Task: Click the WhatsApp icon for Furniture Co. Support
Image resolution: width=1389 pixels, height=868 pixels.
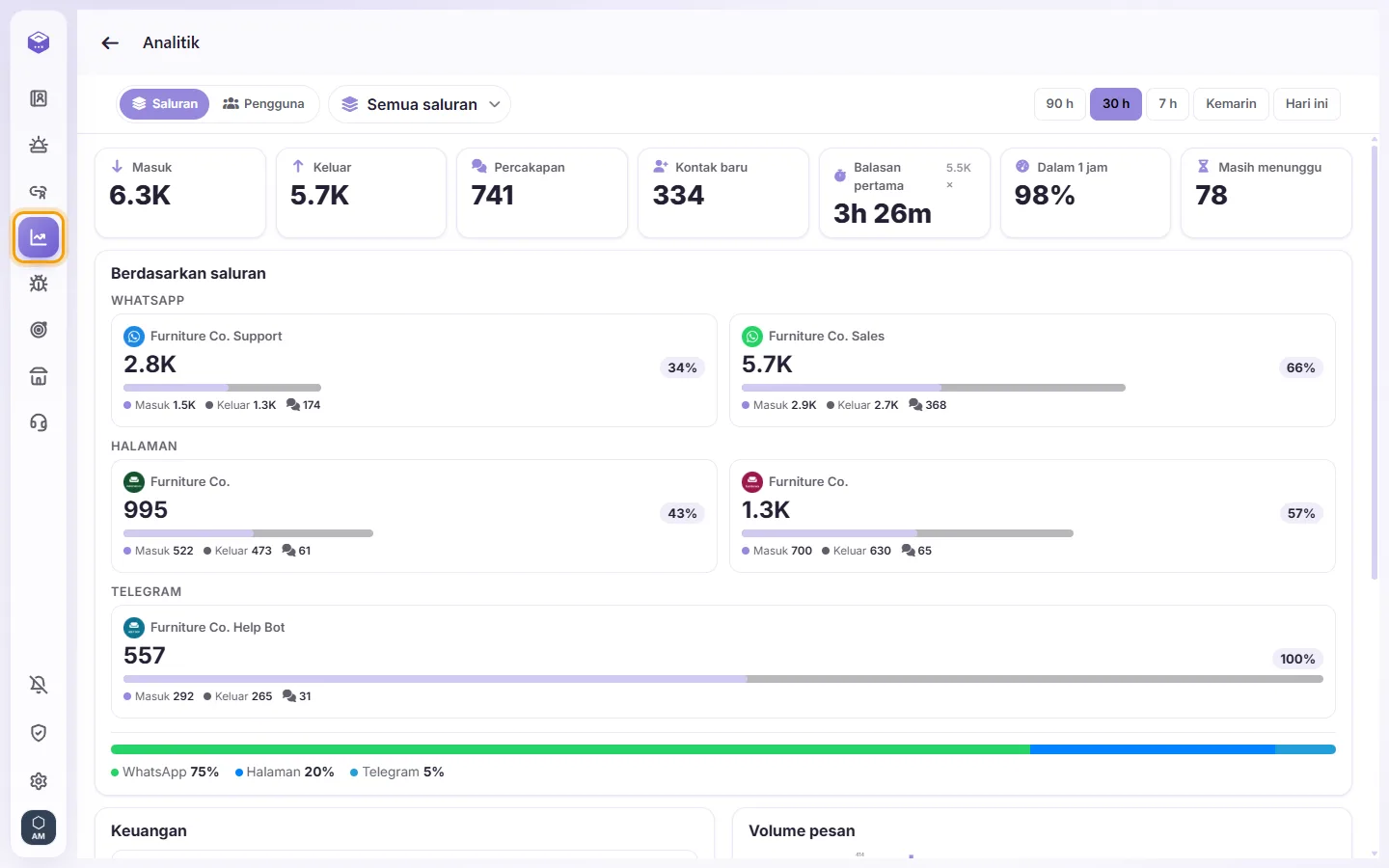Action: point(134,337)
